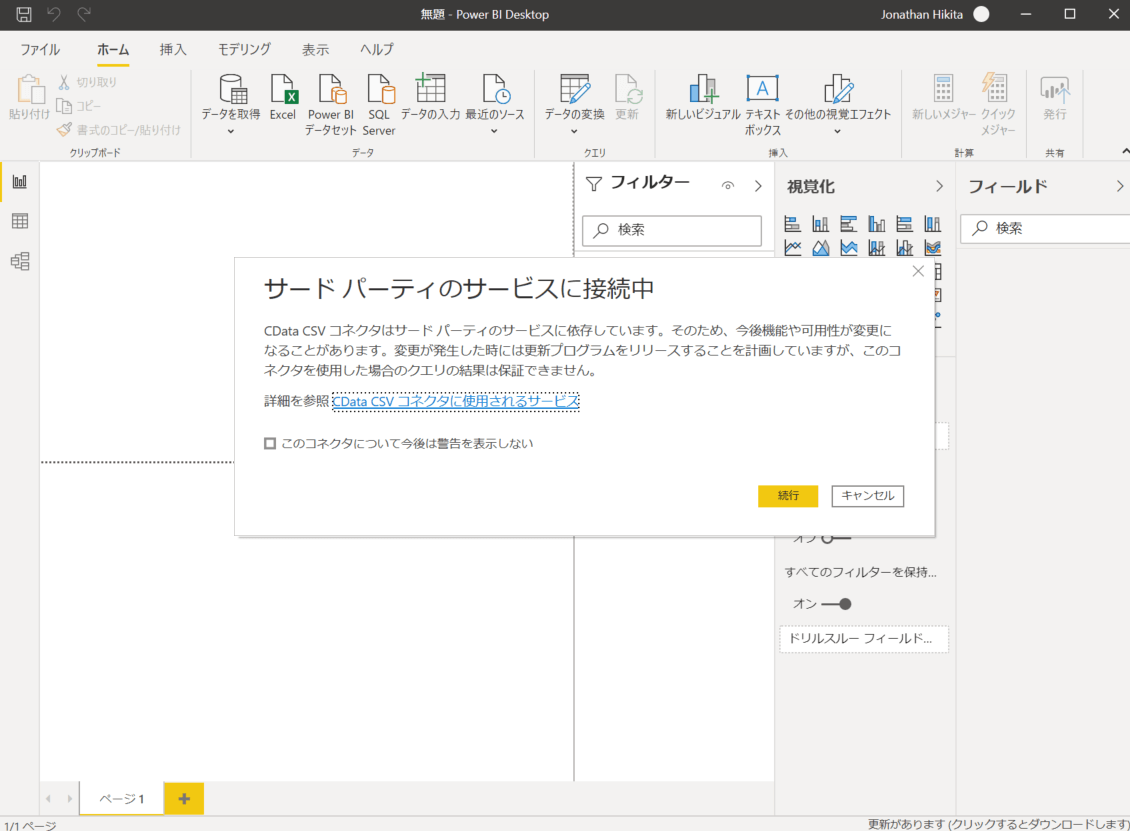This screenshot has width=1130, height=831.
Task: Check このコネクタについて今後は警告を表示しない checkbox
Action: tap(270, 443)
